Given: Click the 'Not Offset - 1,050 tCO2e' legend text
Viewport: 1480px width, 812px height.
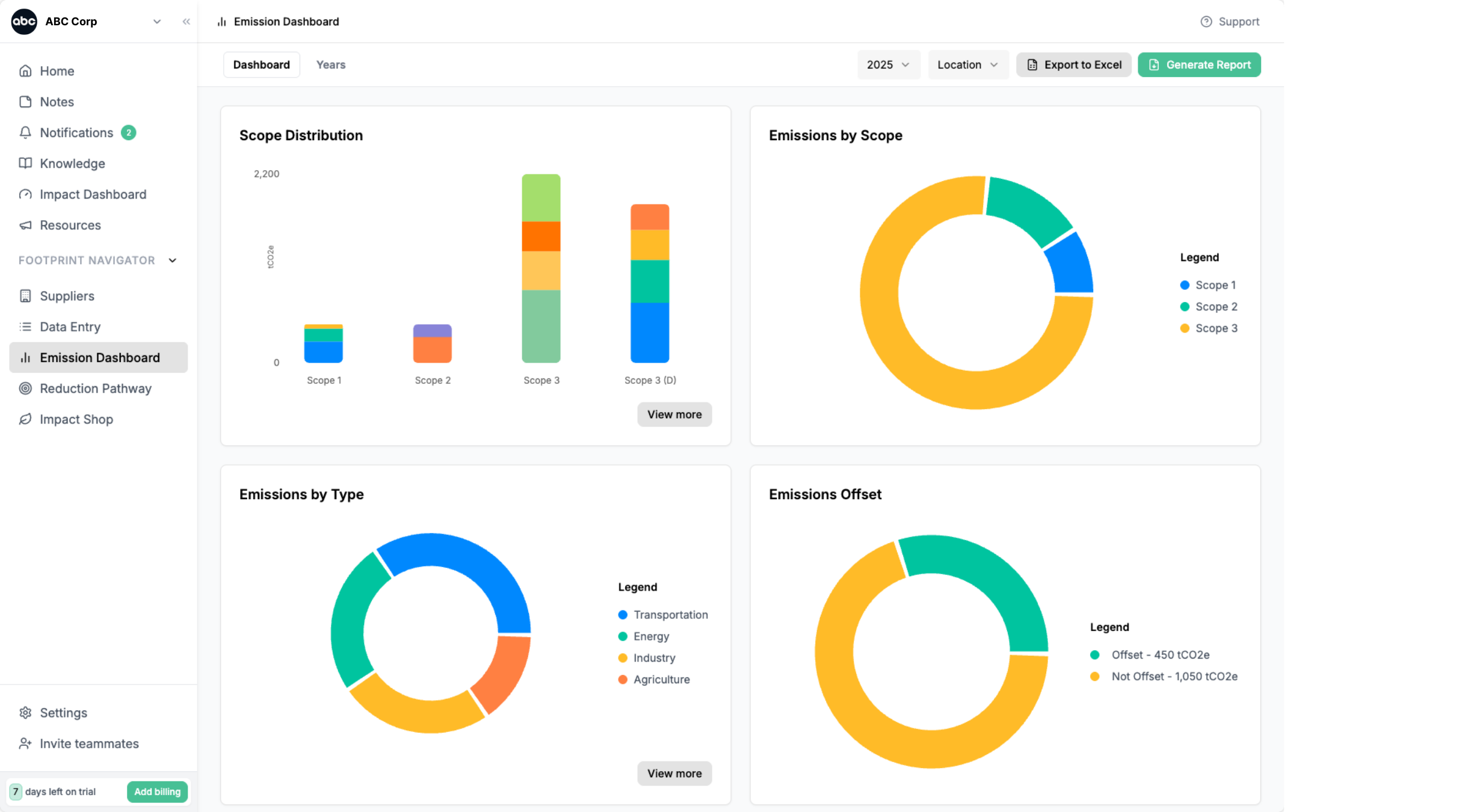Looking at the screenshot, I should tap(1174, 677).
